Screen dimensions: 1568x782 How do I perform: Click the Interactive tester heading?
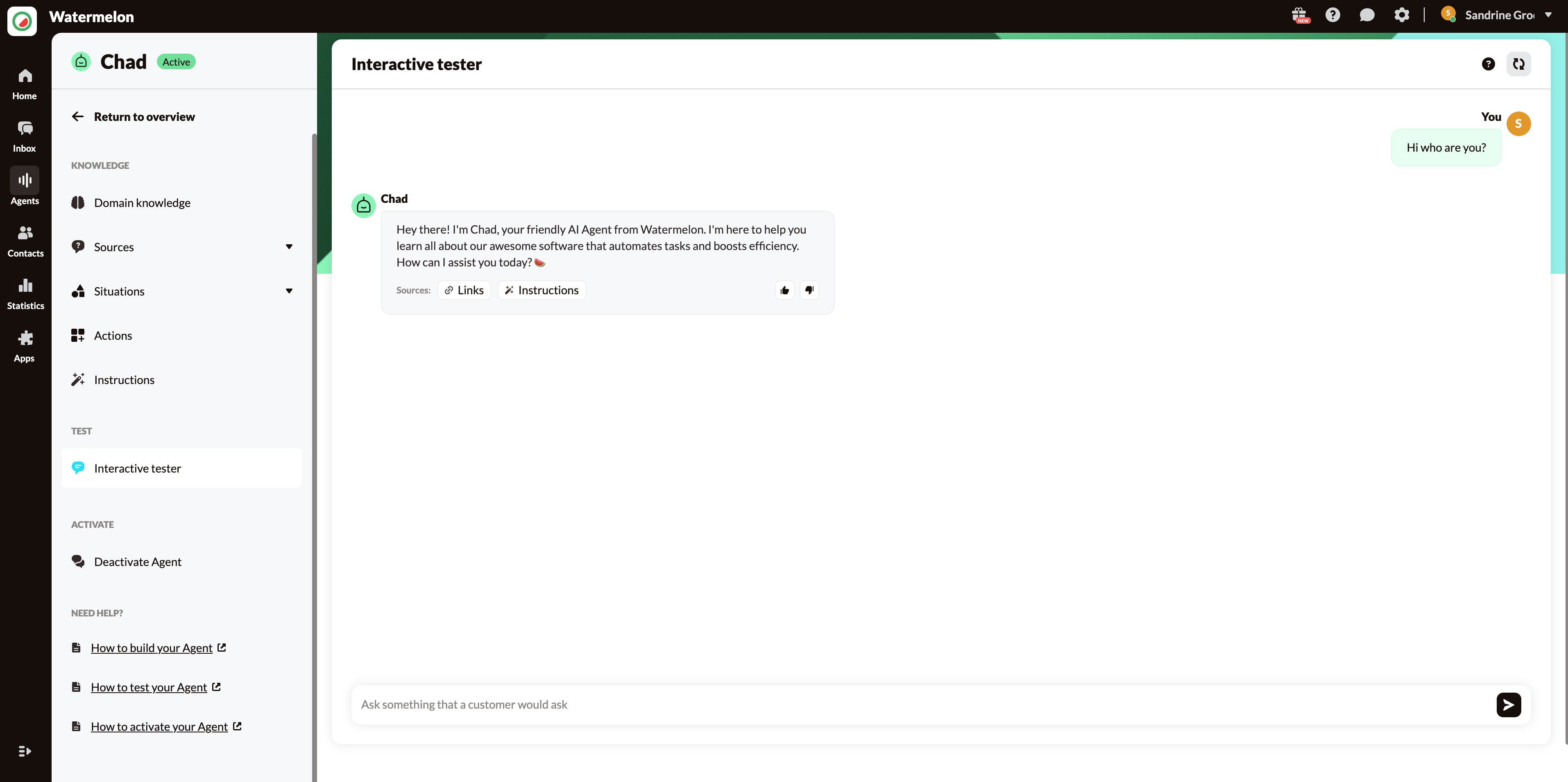(416, 64)
